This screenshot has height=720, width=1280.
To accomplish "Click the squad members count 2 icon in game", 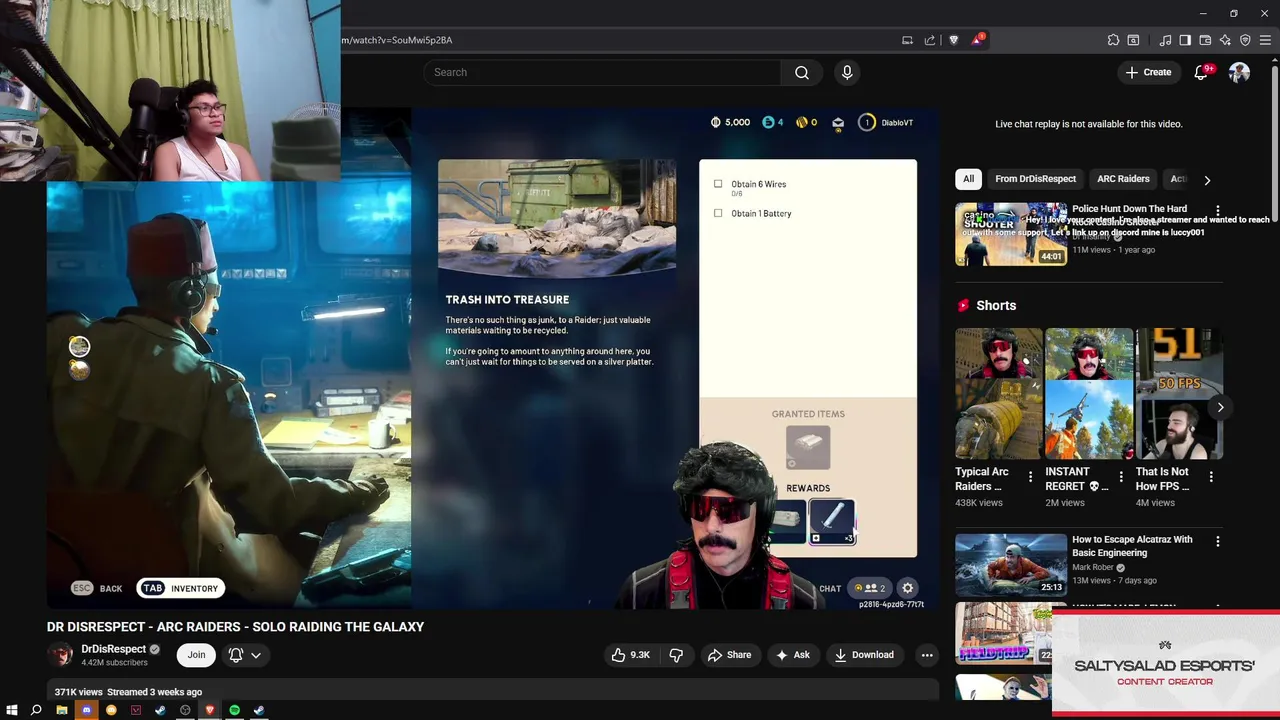I will click(870, 588).
